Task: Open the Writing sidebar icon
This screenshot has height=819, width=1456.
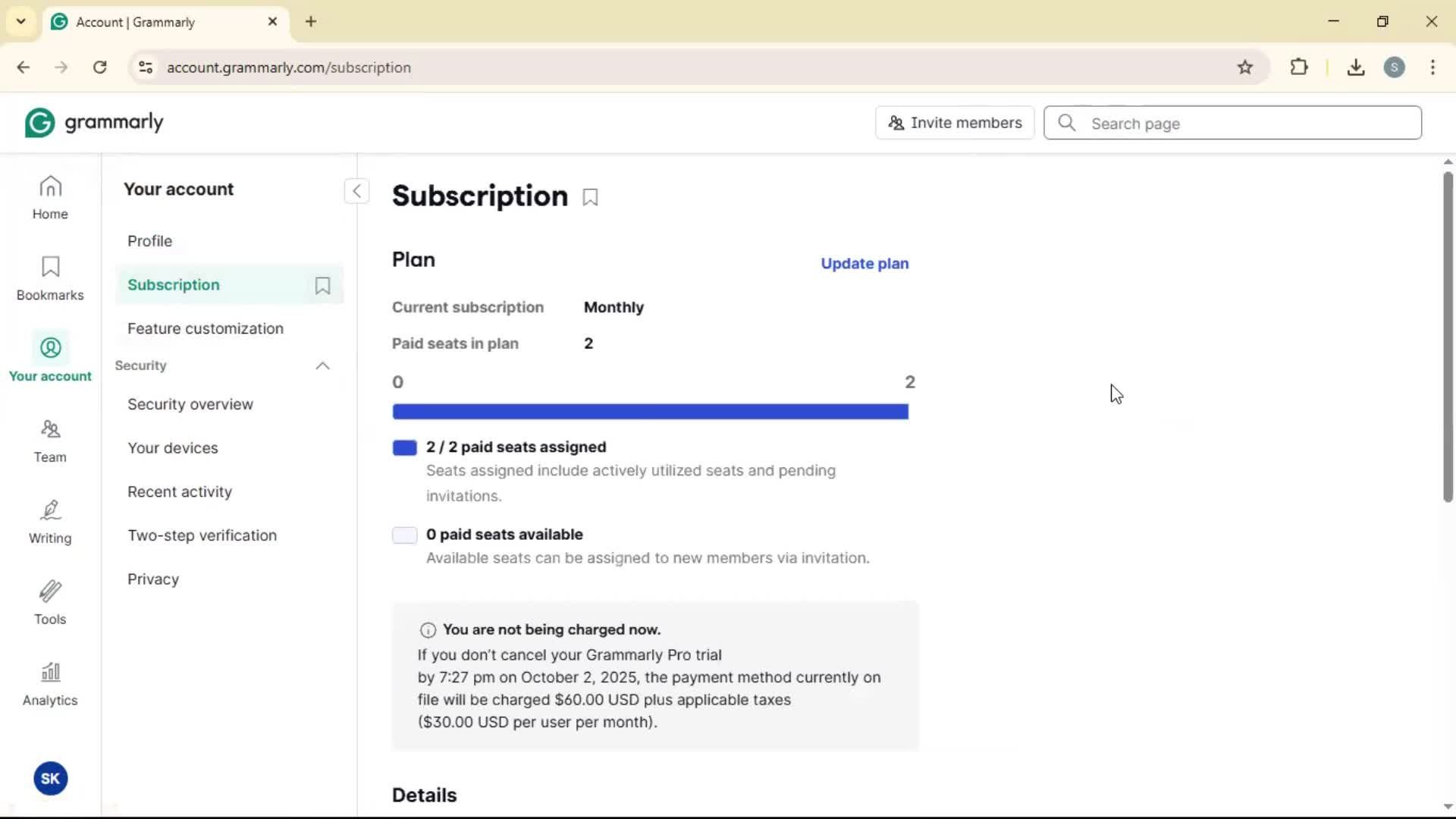Action: (x=50, y=522)
